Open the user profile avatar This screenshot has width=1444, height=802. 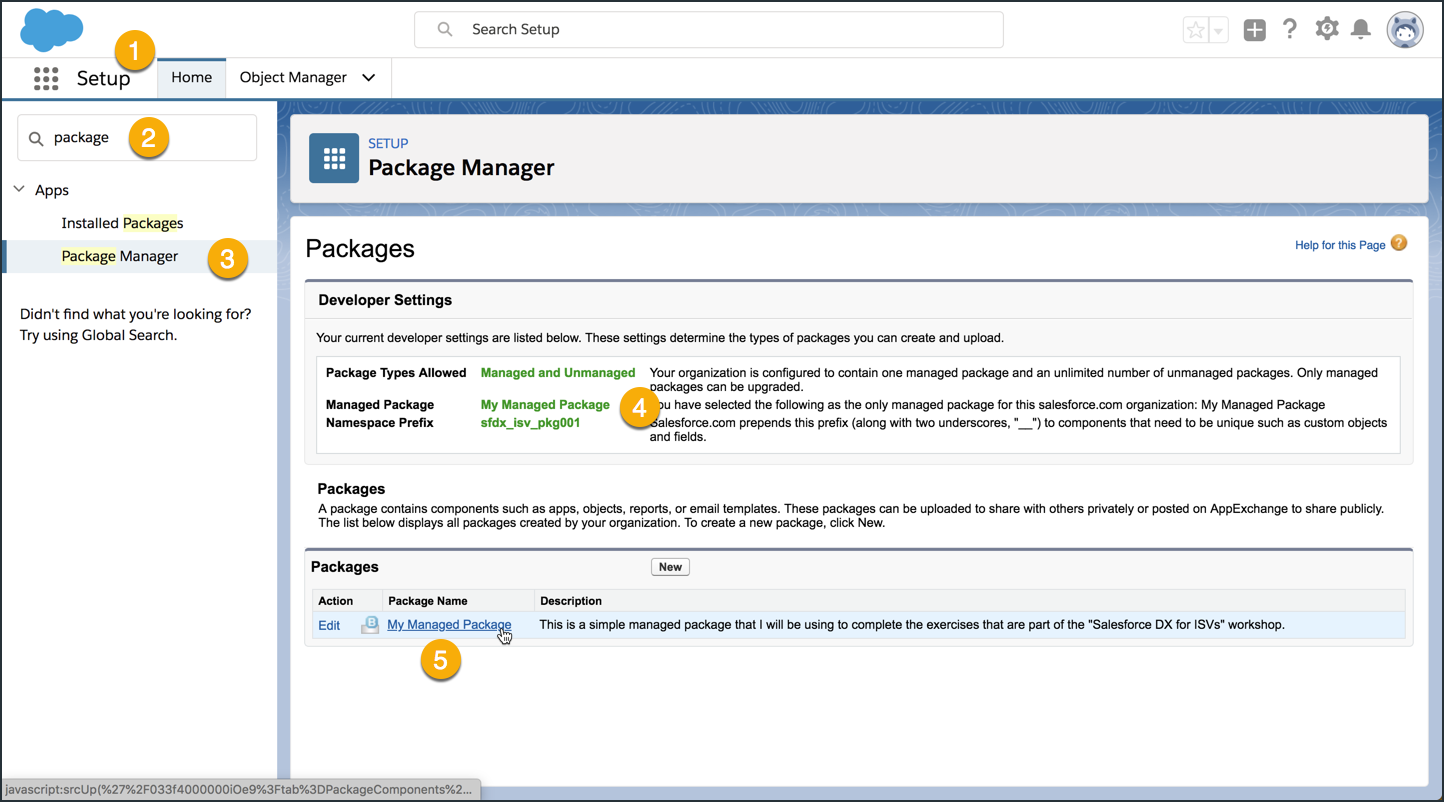tap(1404, 30)
